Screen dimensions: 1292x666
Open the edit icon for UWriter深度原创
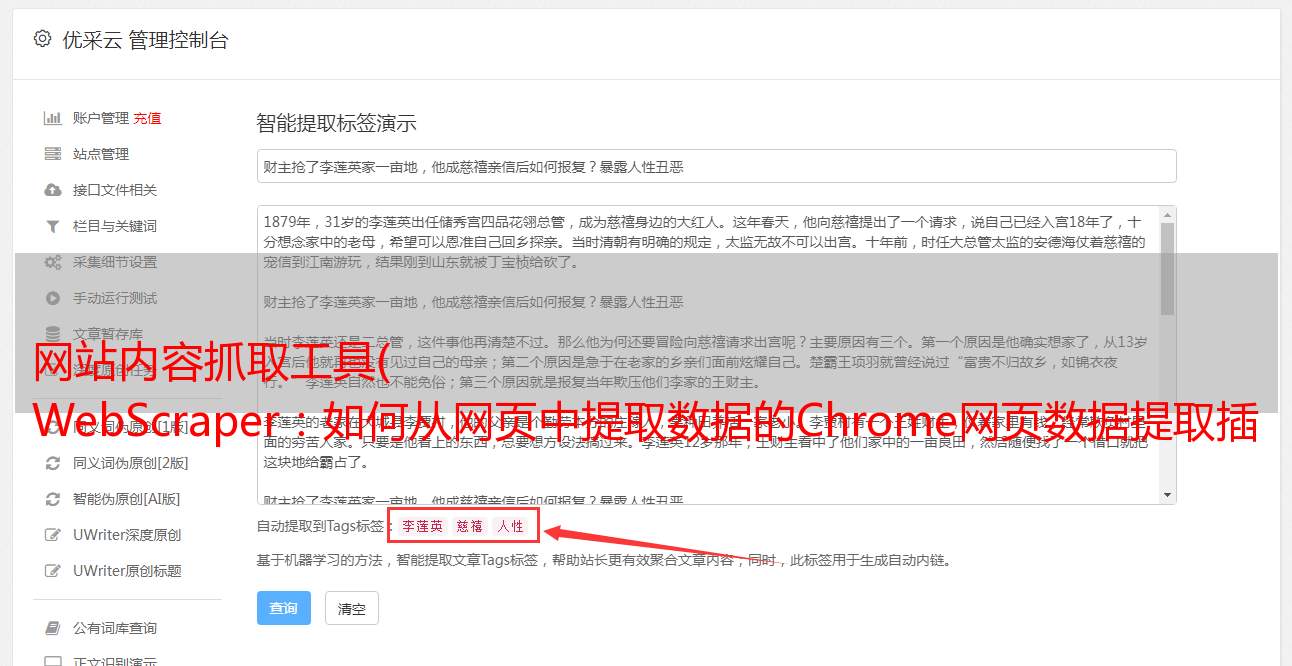tap(53, 535)
